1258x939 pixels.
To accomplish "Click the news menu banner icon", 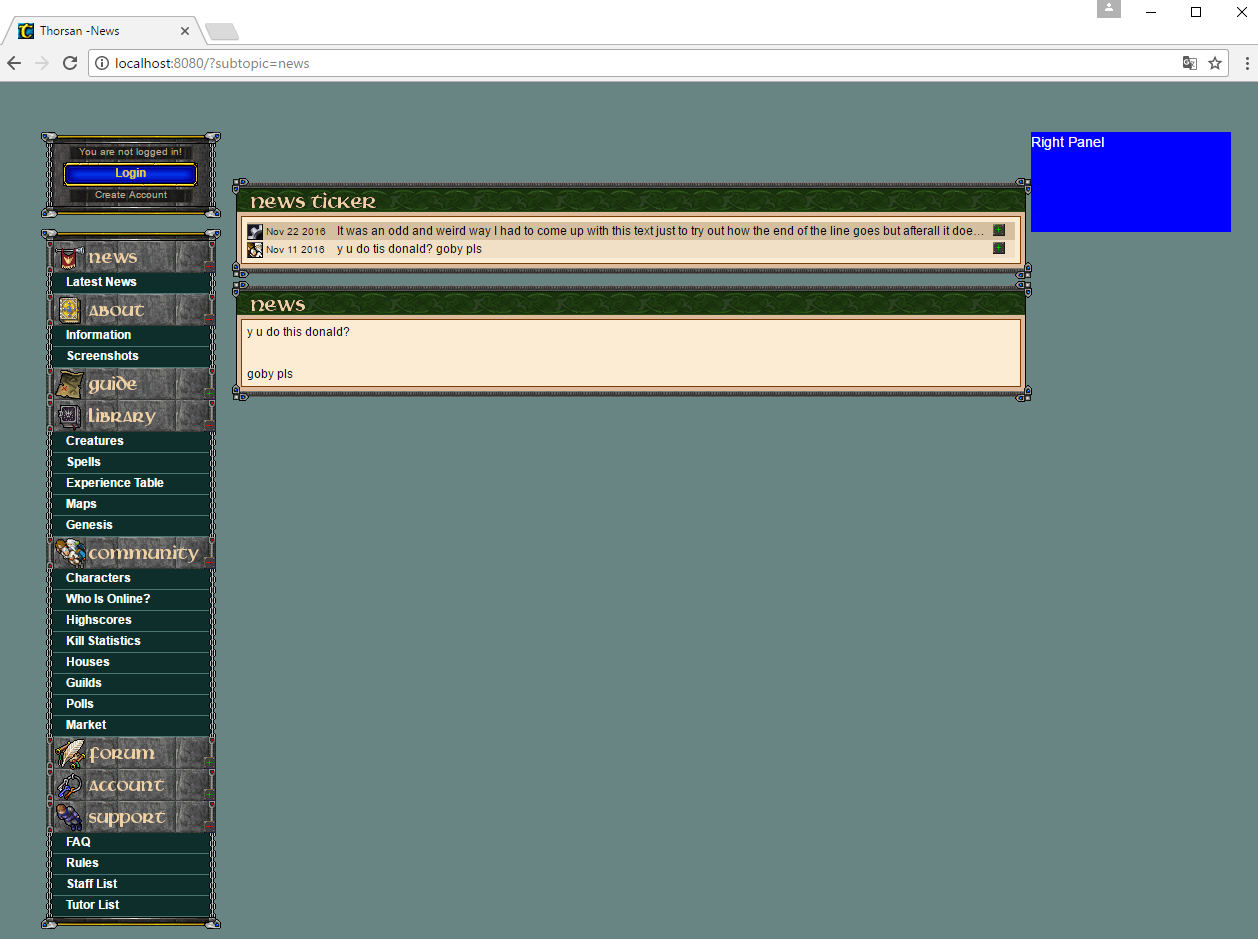I will (68, 258).
